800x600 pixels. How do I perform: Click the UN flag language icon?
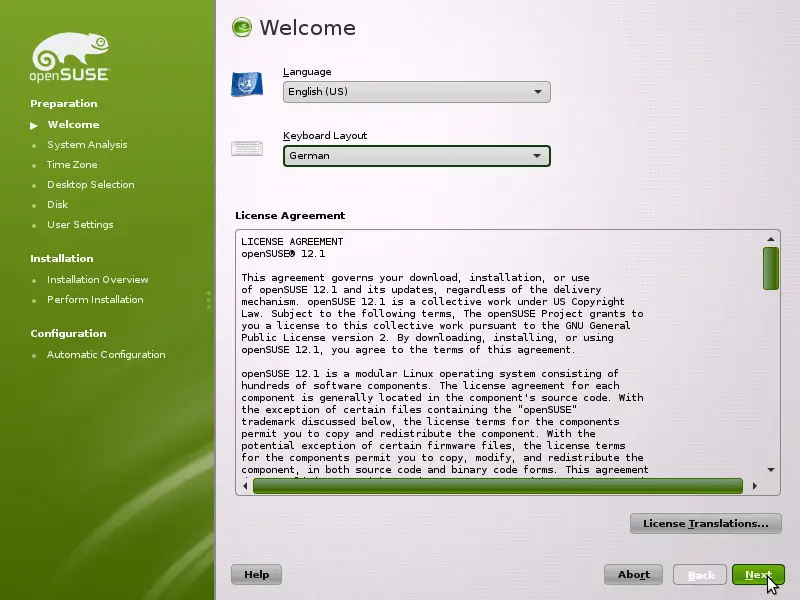tap(246, 84)
